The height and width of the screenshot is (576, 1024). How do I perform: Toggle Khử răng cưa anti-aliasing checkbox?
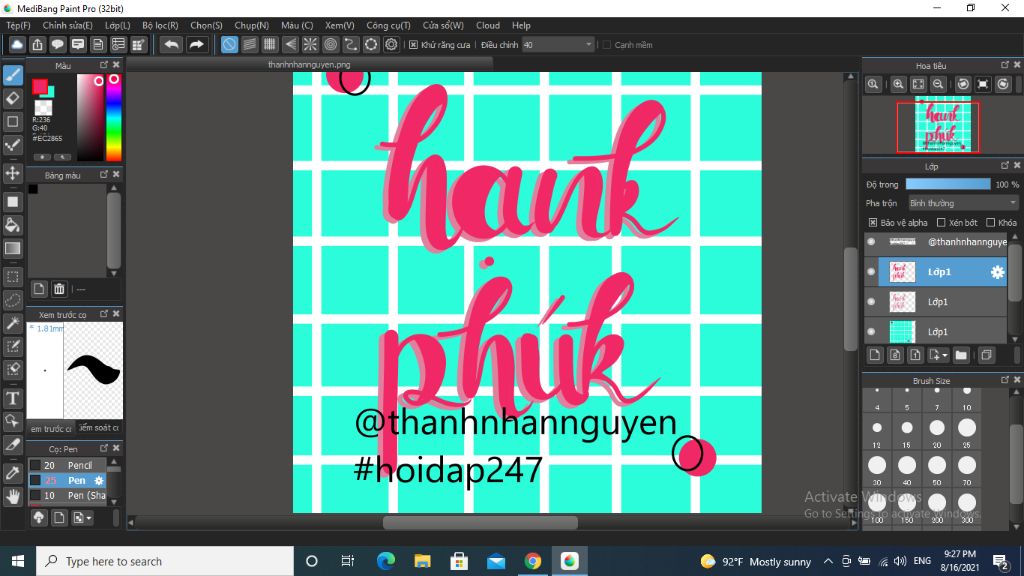coord(413,45)
